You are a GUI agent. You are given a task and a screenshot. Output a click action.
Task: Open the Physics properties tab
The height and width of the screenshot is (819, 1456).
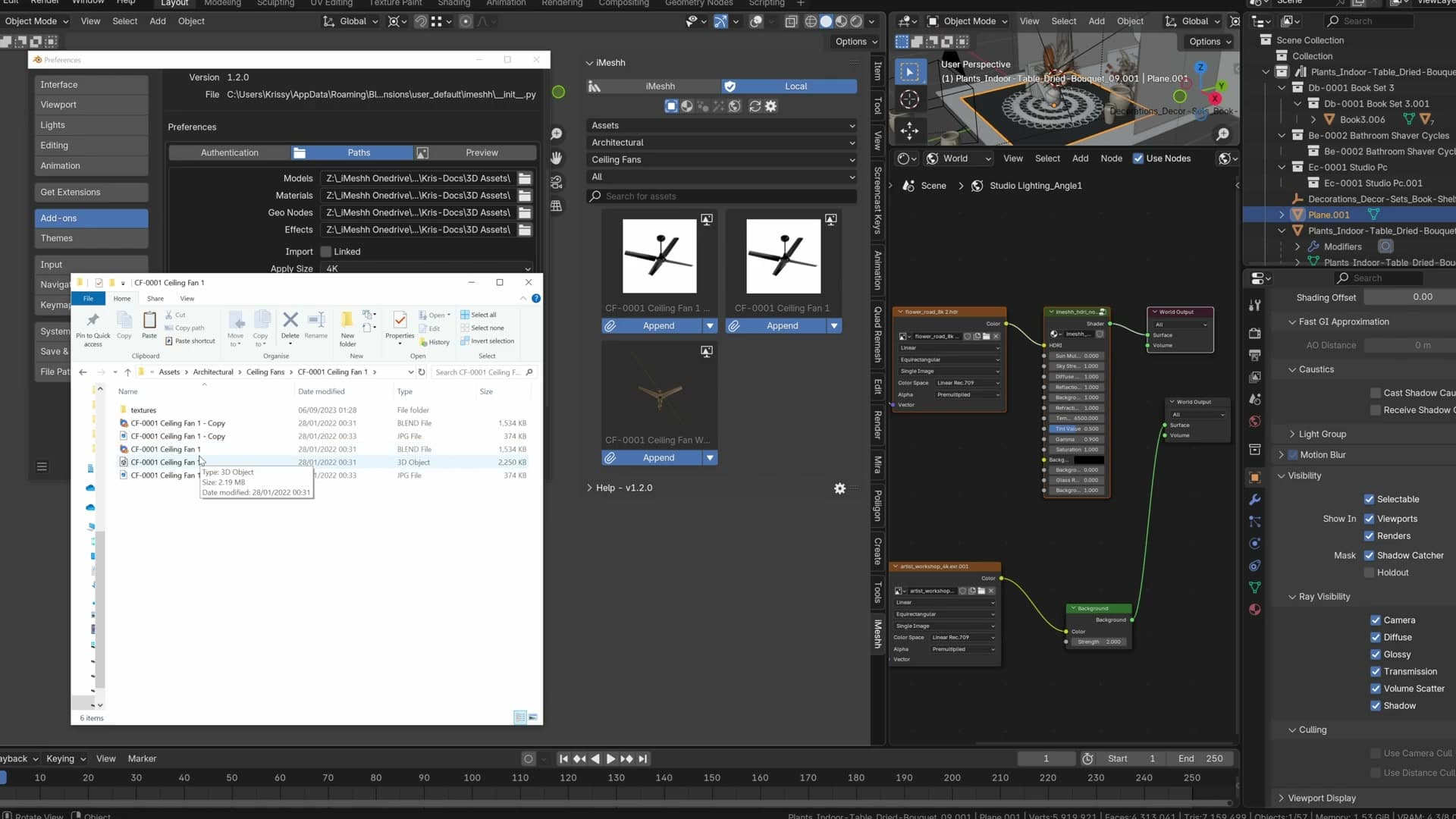pos(1255,544)
